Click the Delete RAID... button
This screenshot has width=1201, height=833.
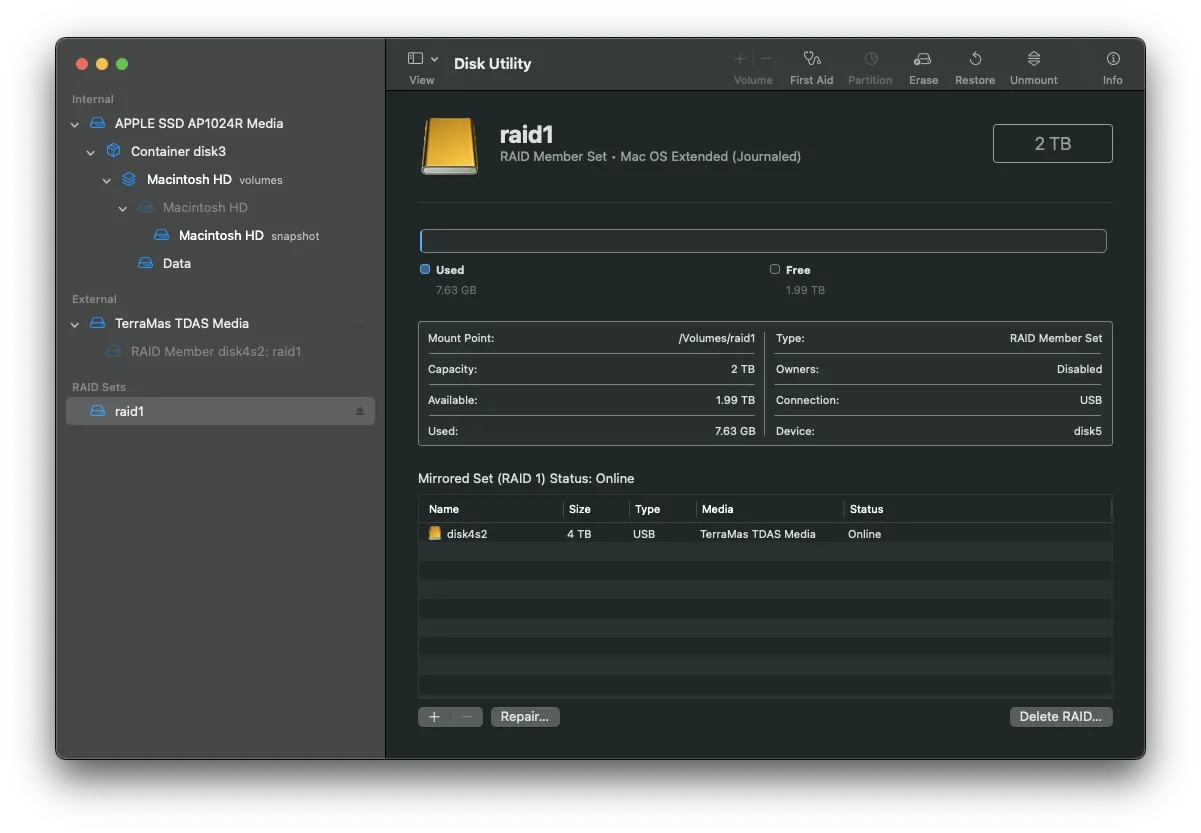click(1061, 717)
